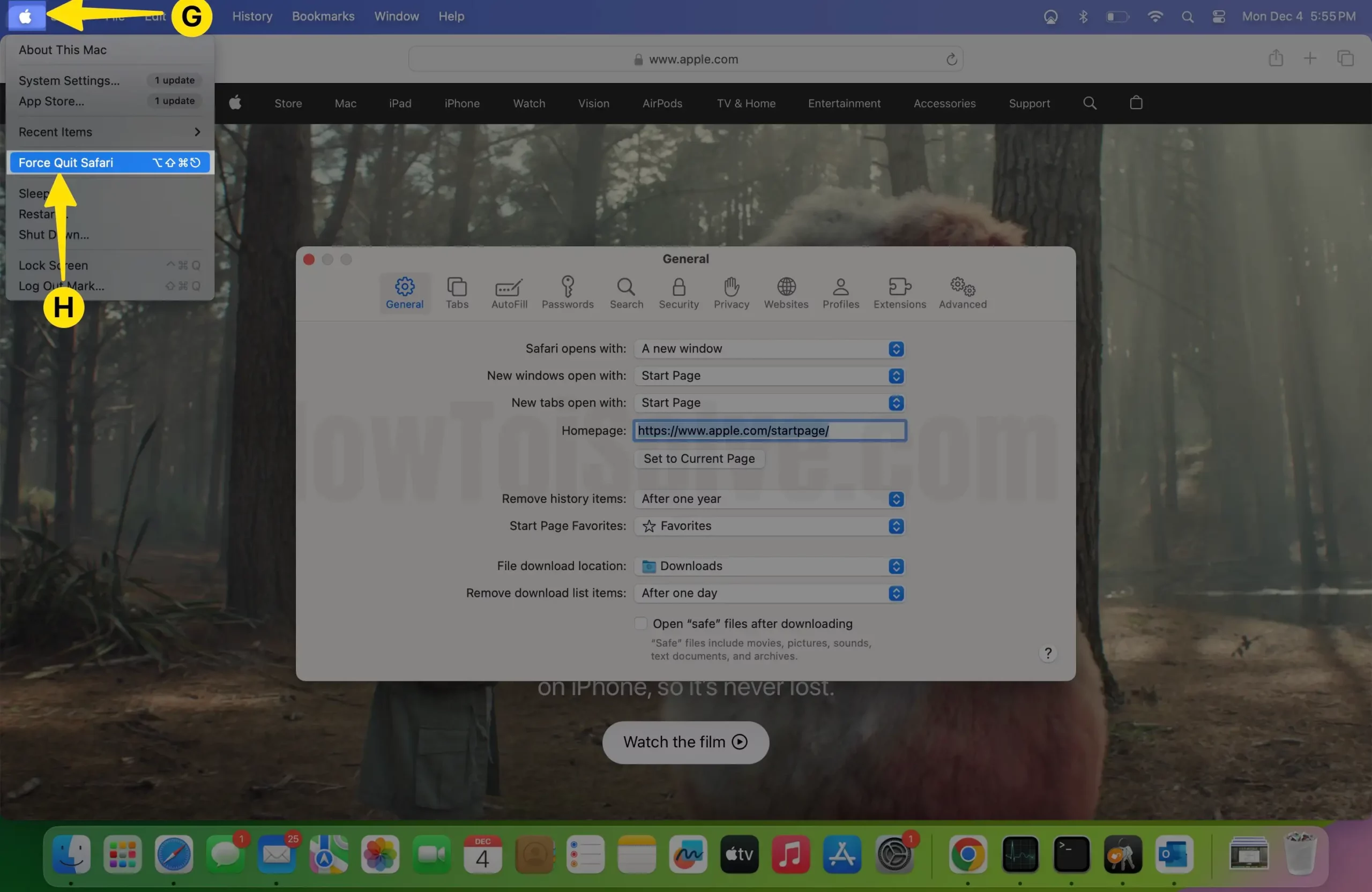Click the Apple logo on website nav

coord(235,102)
